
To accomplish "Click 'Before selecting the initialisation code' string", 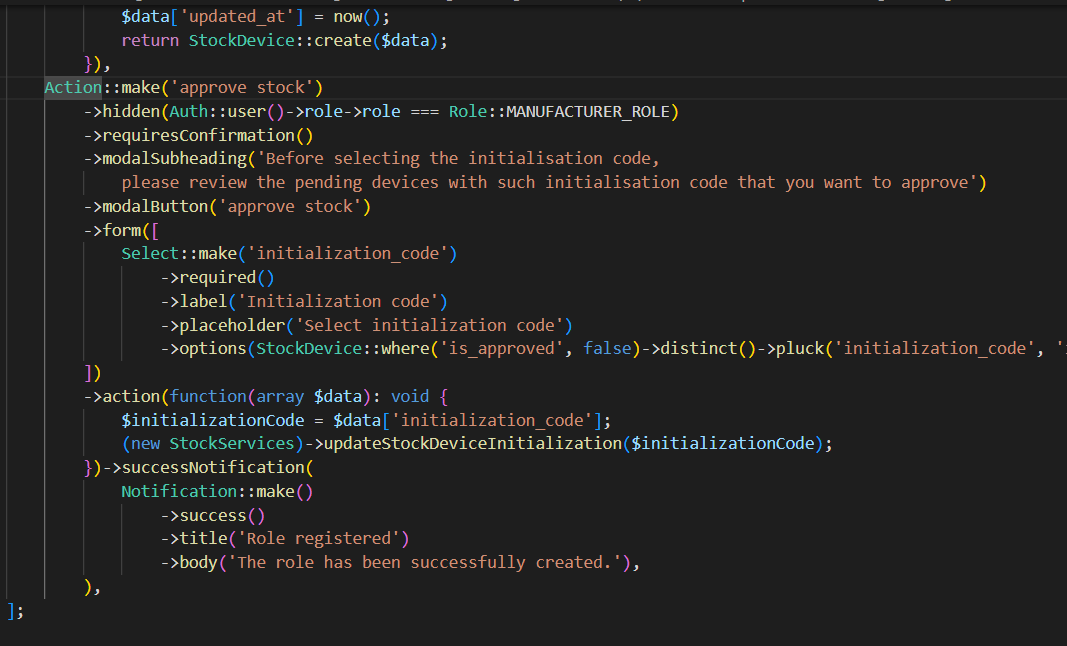I will [458, 159].
